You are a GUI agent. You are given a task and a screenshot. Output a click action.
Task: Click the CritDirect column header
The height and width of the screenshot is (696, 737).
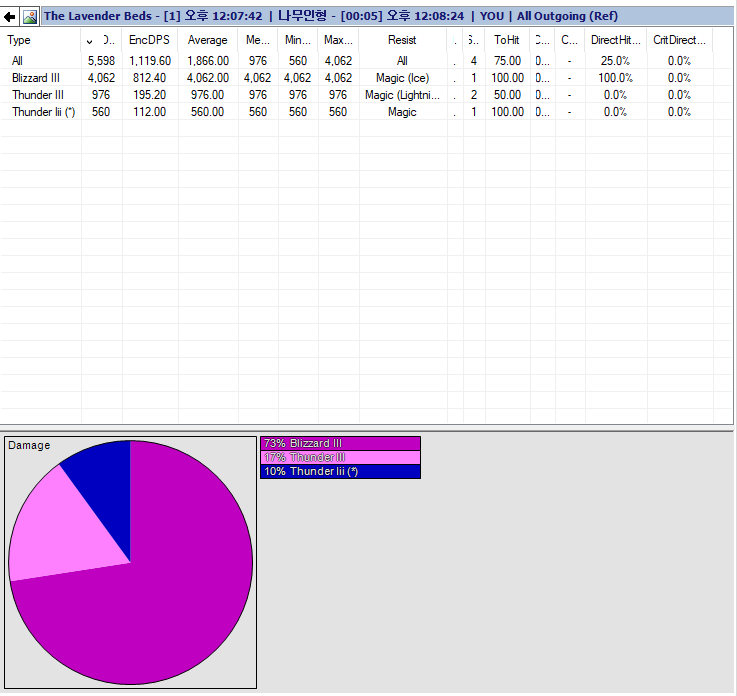click(679, 40)
